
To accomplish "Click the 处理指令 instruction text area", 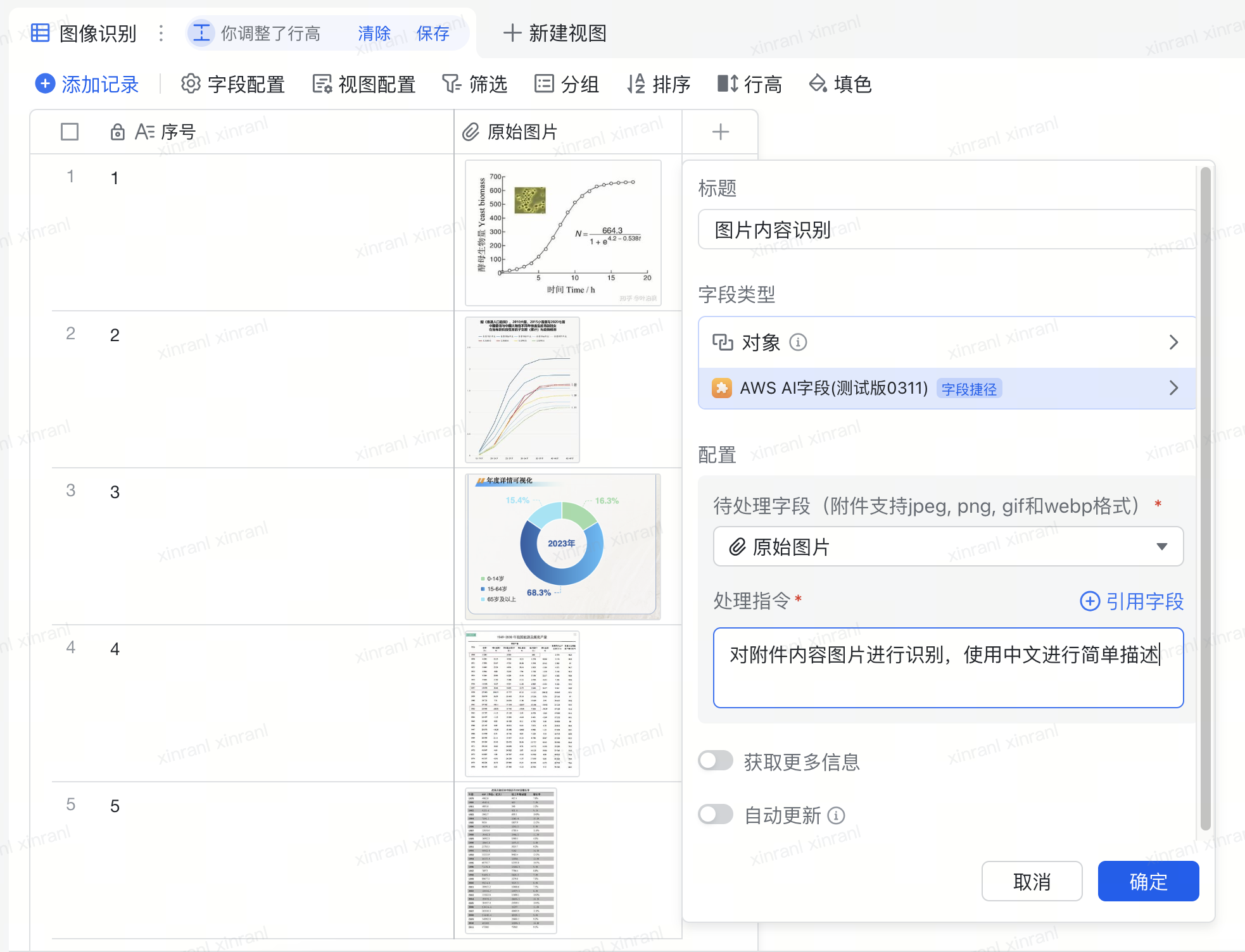I will pyautogui.click(x=948, y=668).
